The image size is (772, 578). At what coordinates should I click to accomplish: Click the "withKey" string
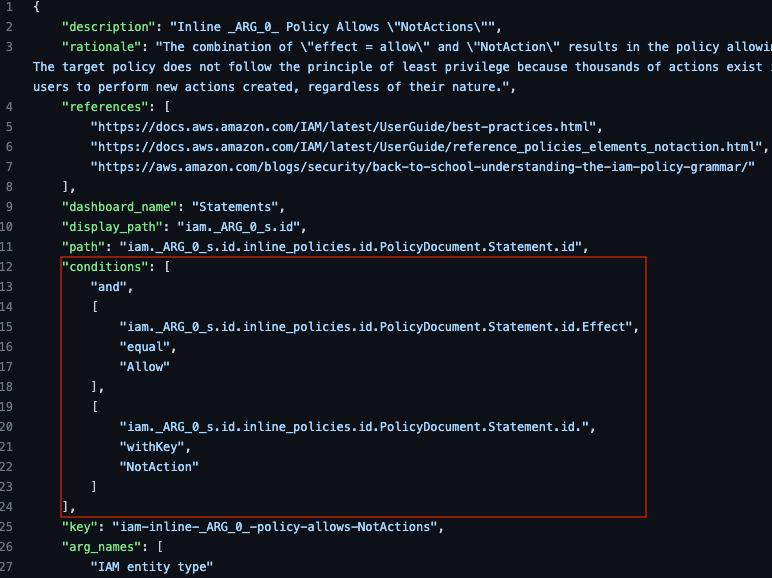pos(152,447)
